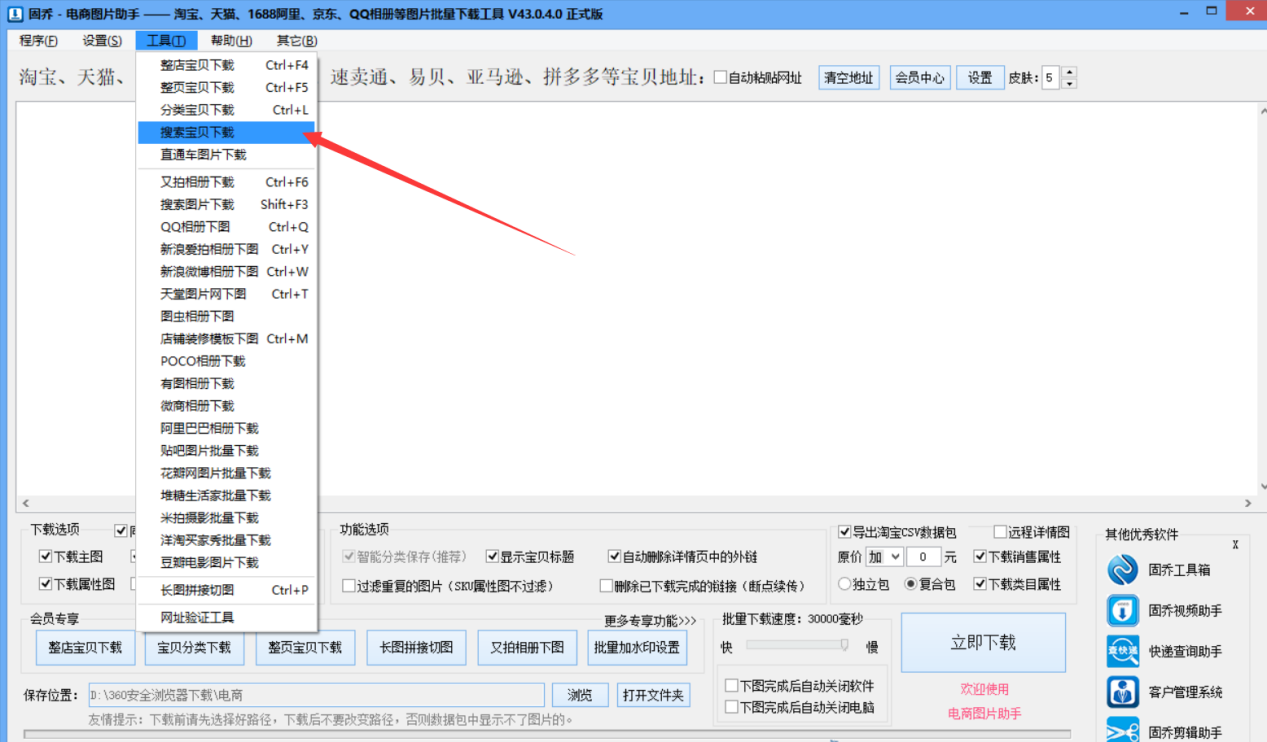The image size is (1267, 742).
Task: Open the 固乔工具箱 icon
Action: [x=1123, y=569]
